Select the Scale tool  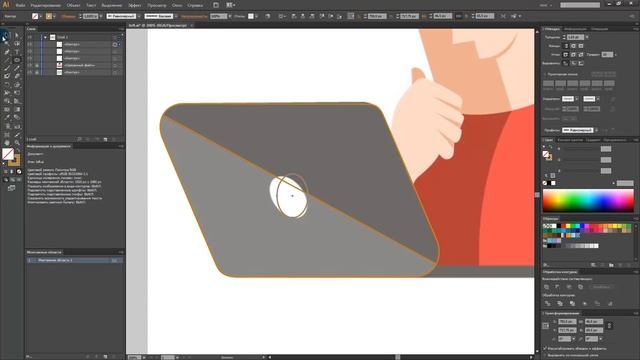click(17, 85)
